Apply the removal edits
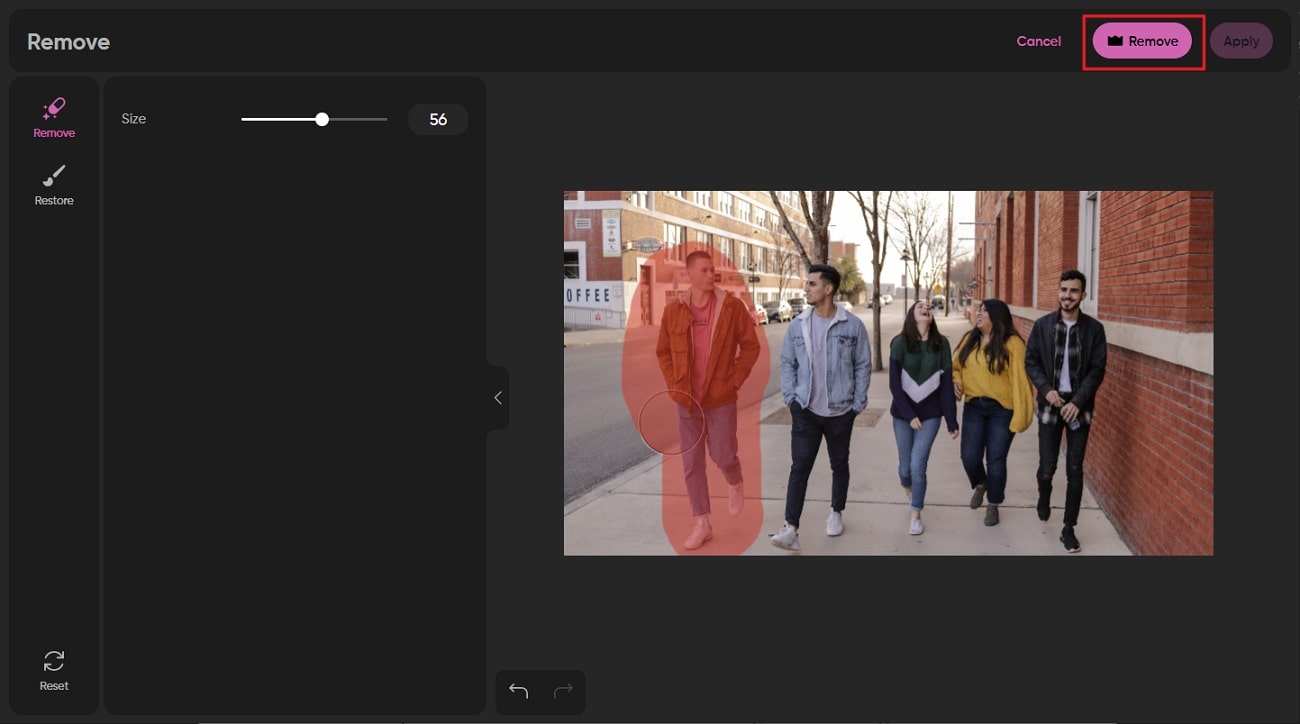 (x=1241, y=41)
